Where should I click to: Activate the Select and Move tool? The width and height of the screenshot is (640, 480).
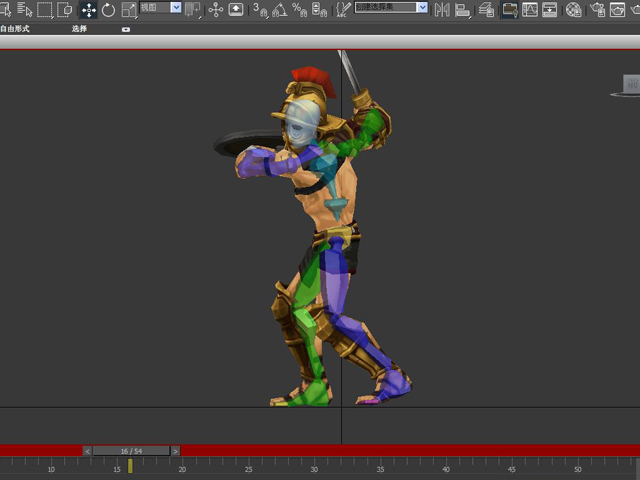point(89,10)
